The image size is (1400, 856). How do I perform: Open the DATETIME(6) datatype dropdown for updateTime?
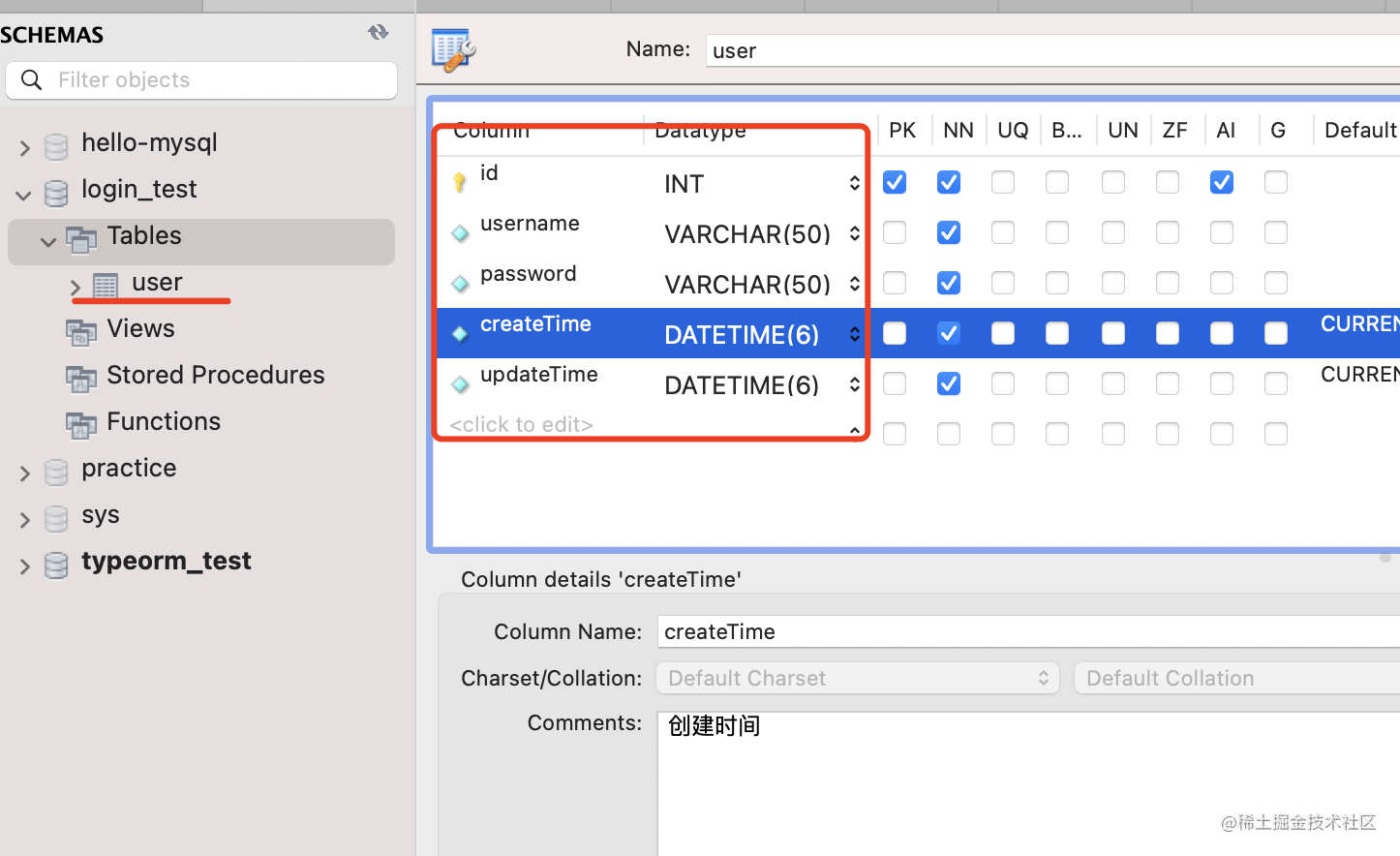tap(855, 384)
